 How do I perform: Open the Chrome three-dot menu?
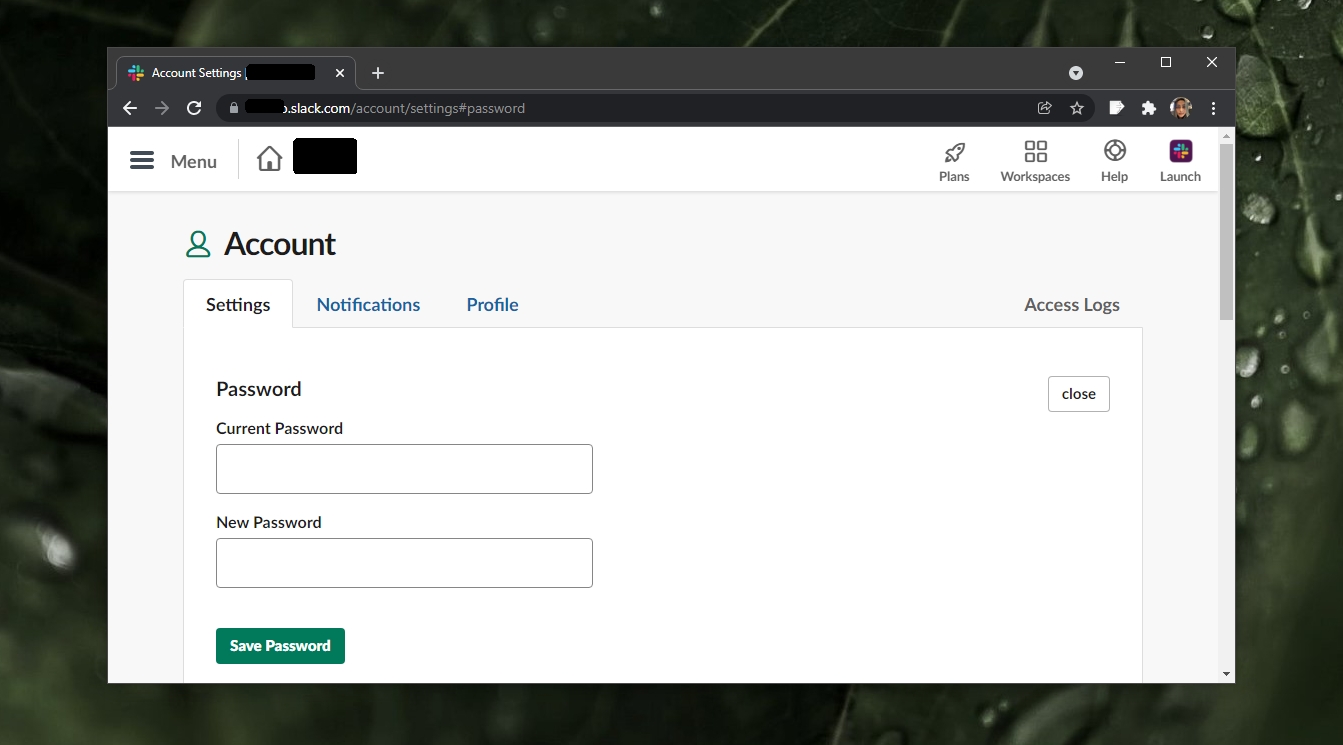[x=1214, y=108]
